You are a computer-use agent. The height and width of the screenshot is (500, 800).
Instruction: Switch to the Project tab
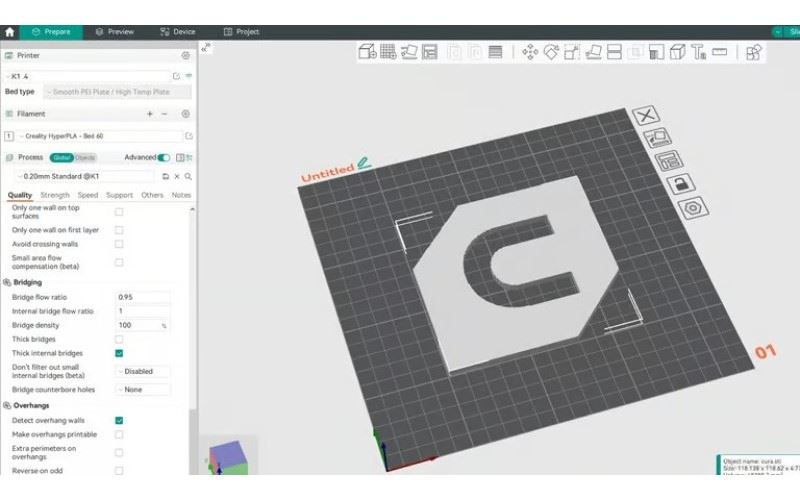pyautogui.click(x=241, y=32)
